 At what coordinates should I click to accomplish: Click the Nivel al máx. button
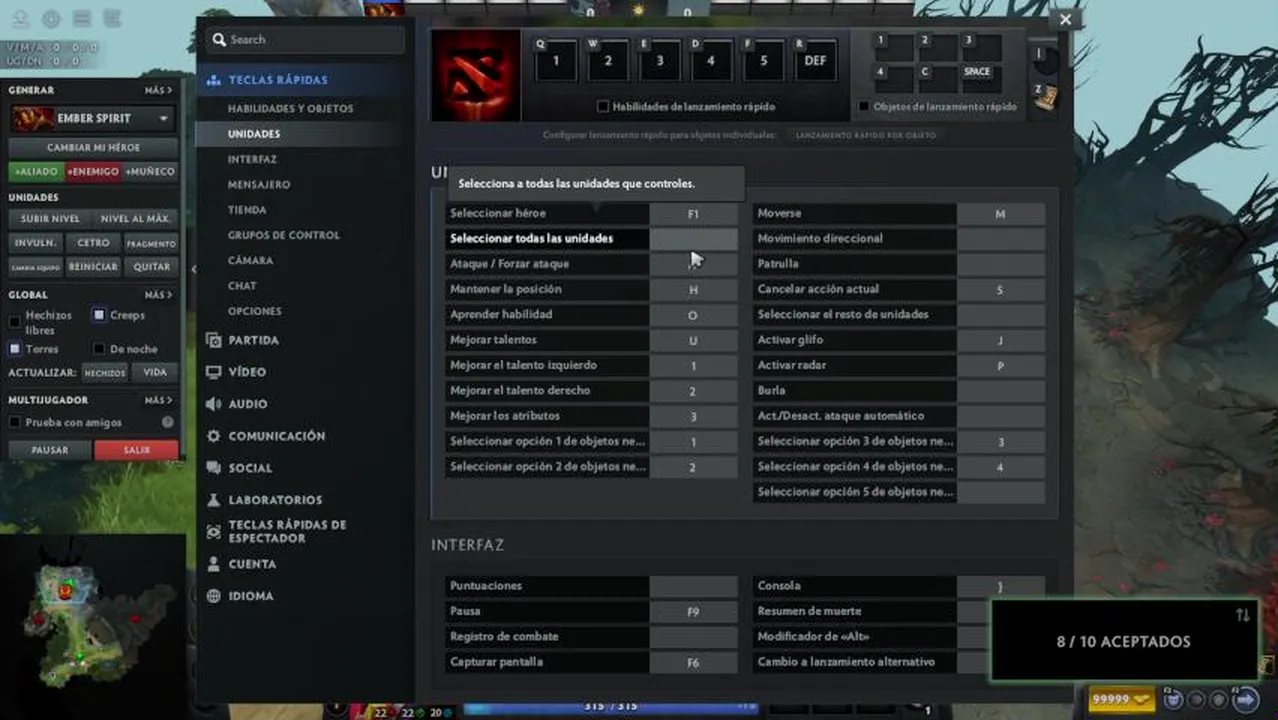tap(135, 218)
